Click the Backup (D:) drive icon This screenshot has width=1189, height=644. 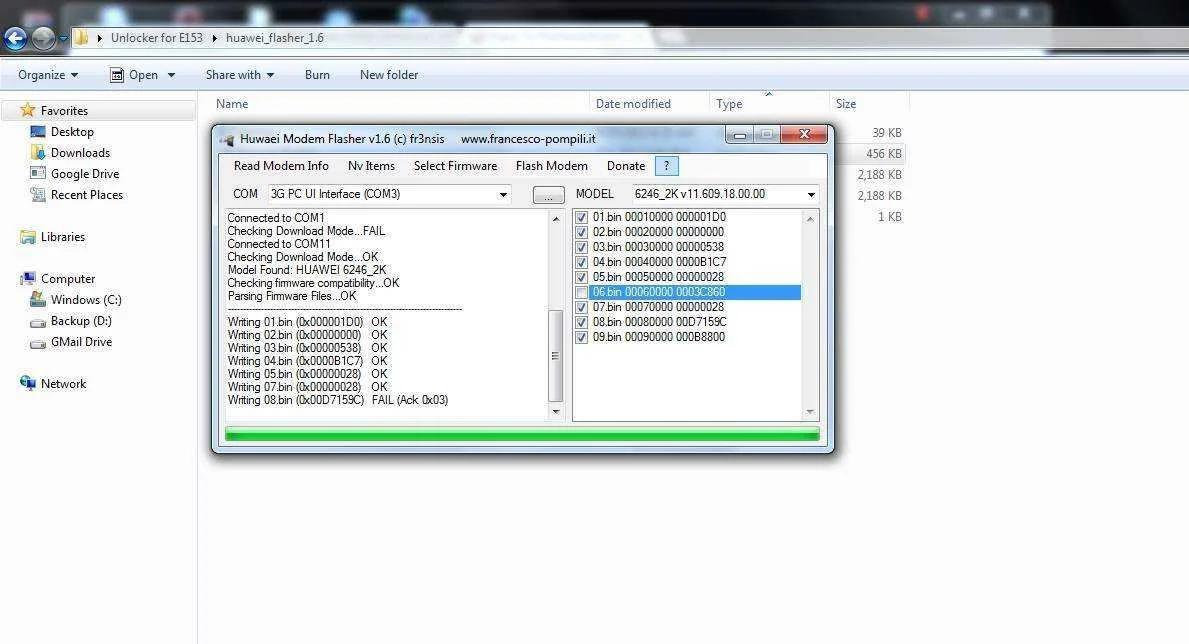pyautogui.click(x=37, y=322)
